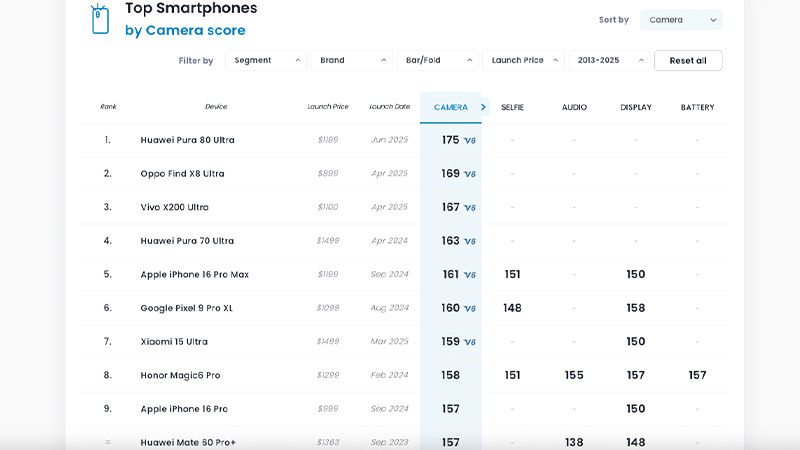Click Jun 2025 launch date of Huawei Pura 80 Ultra
Viewport: 800px width, 450px height.
pos(389,140)
